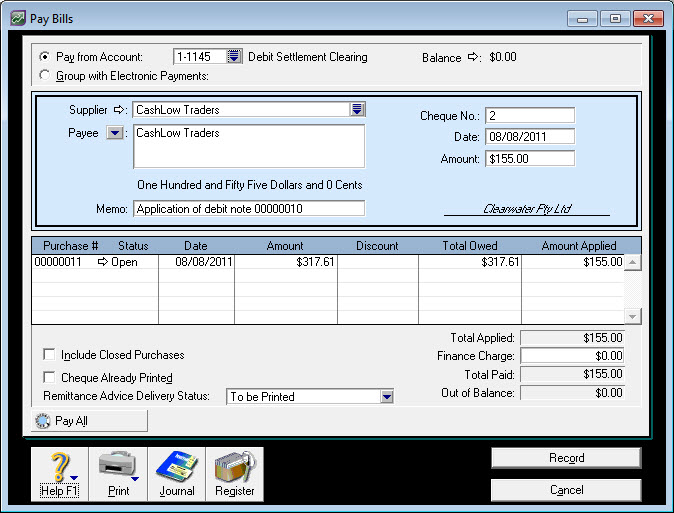Click the Memo text field
Image resolution: width=674 pixels, height=513 pixels.
coord(249,209)
